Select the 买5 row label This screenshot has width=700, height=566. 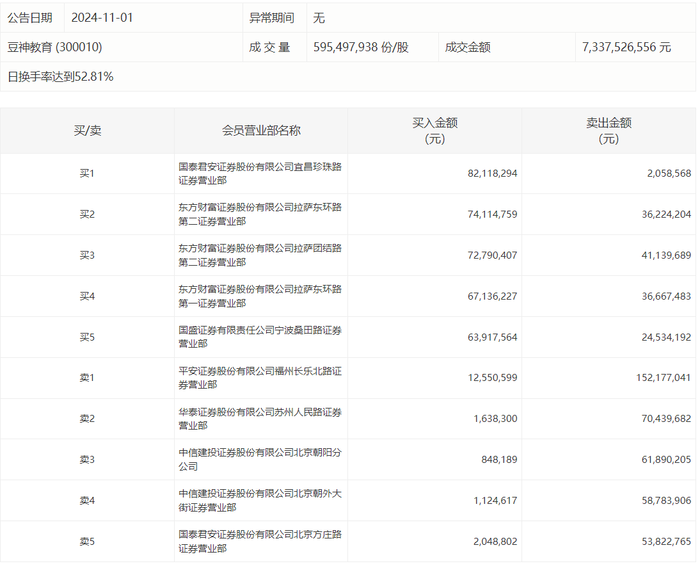click(x=87, y=337)
